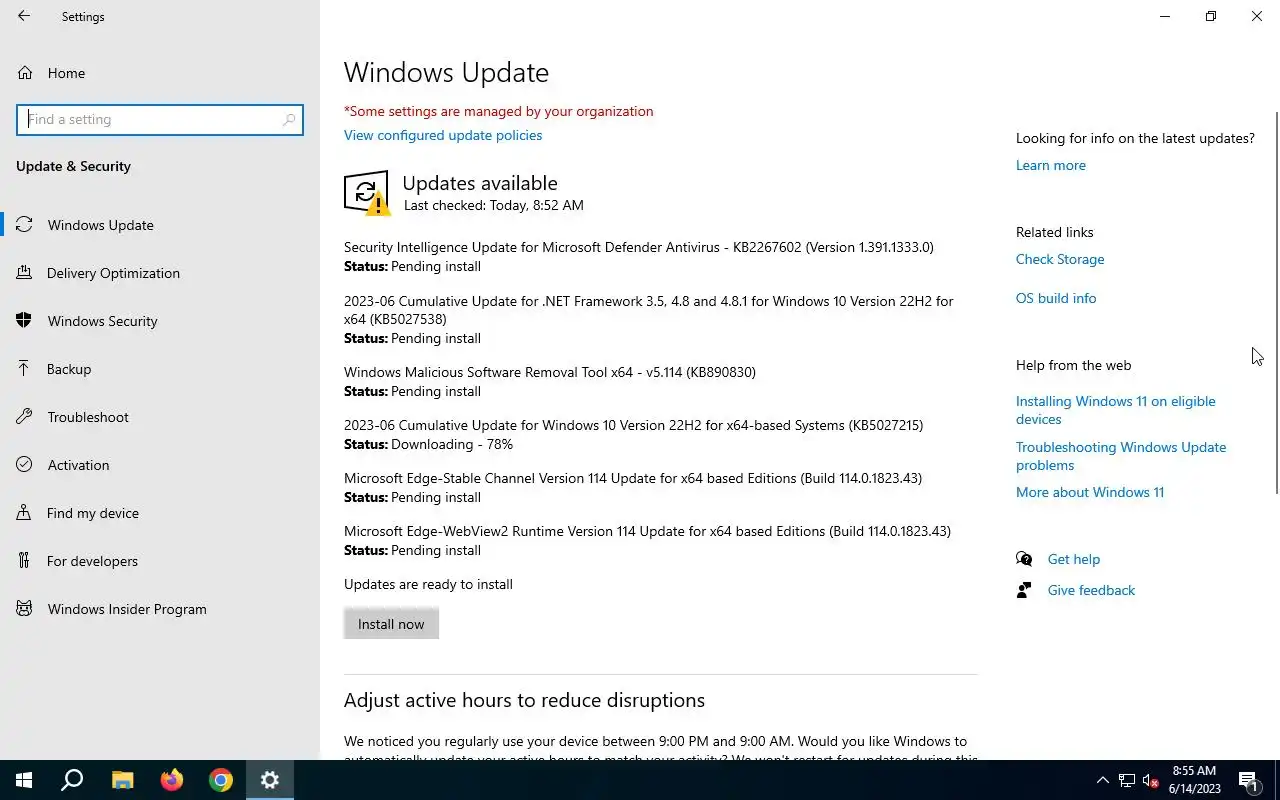
Task: Click the Get help chat bubble icon
Action: (x=1024, y=559)
